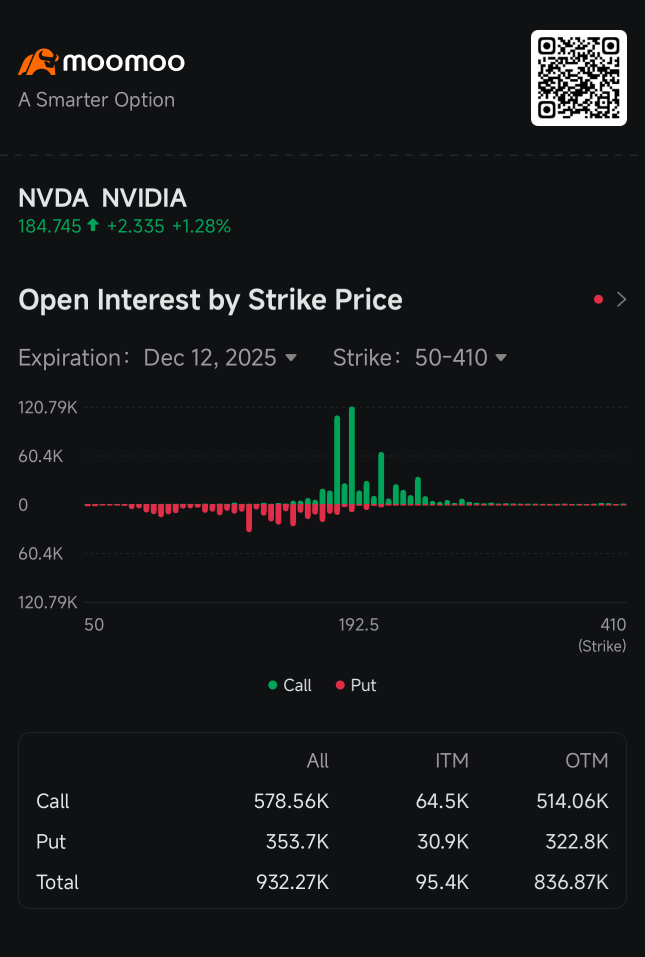Toggle the Call series in legend
Viewport: 645px width, 957px height.
pos(290,685)
